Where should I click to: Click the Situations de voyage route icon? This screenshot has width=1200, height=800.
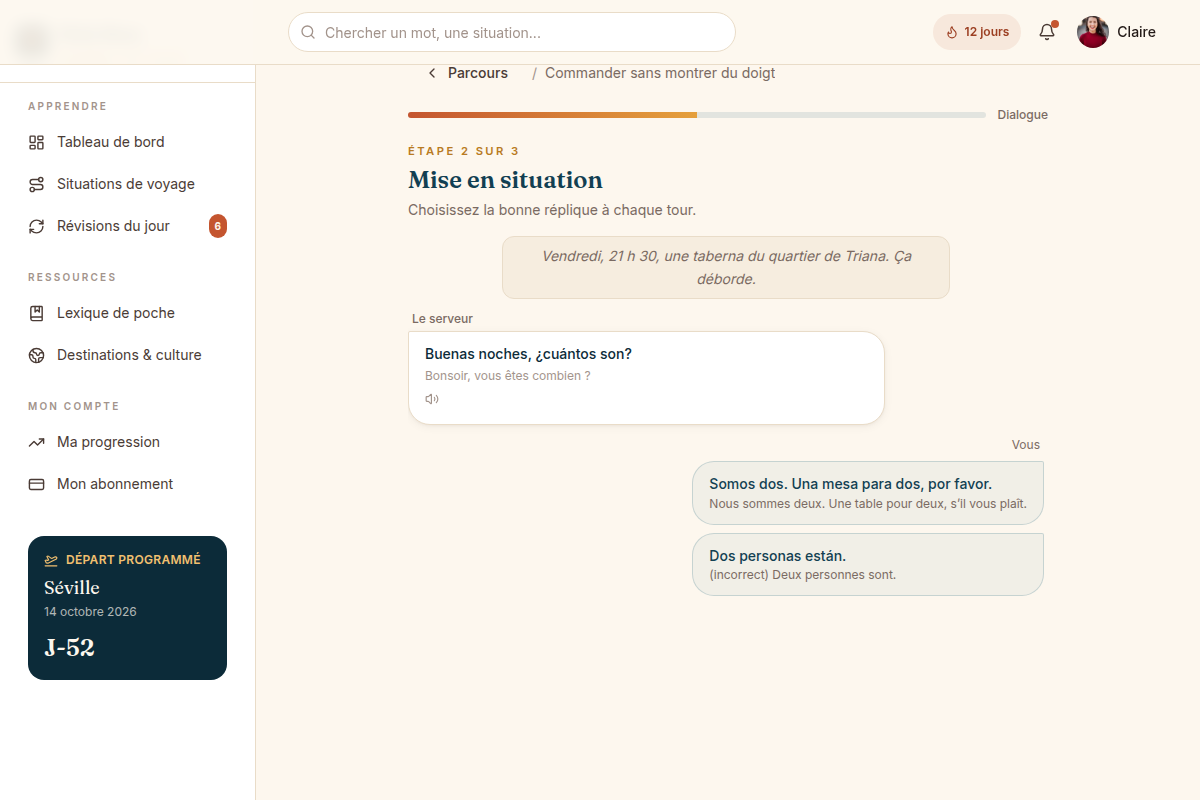click(36, 184)
